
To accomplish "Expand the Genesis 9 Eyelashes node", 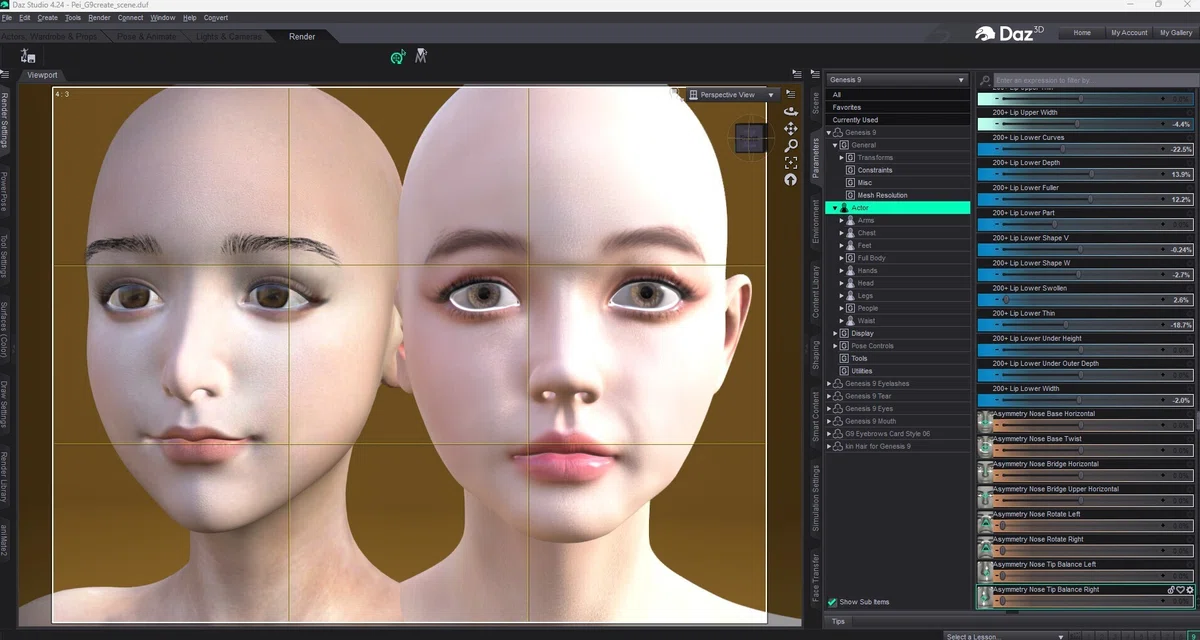I will pos(829,384).
